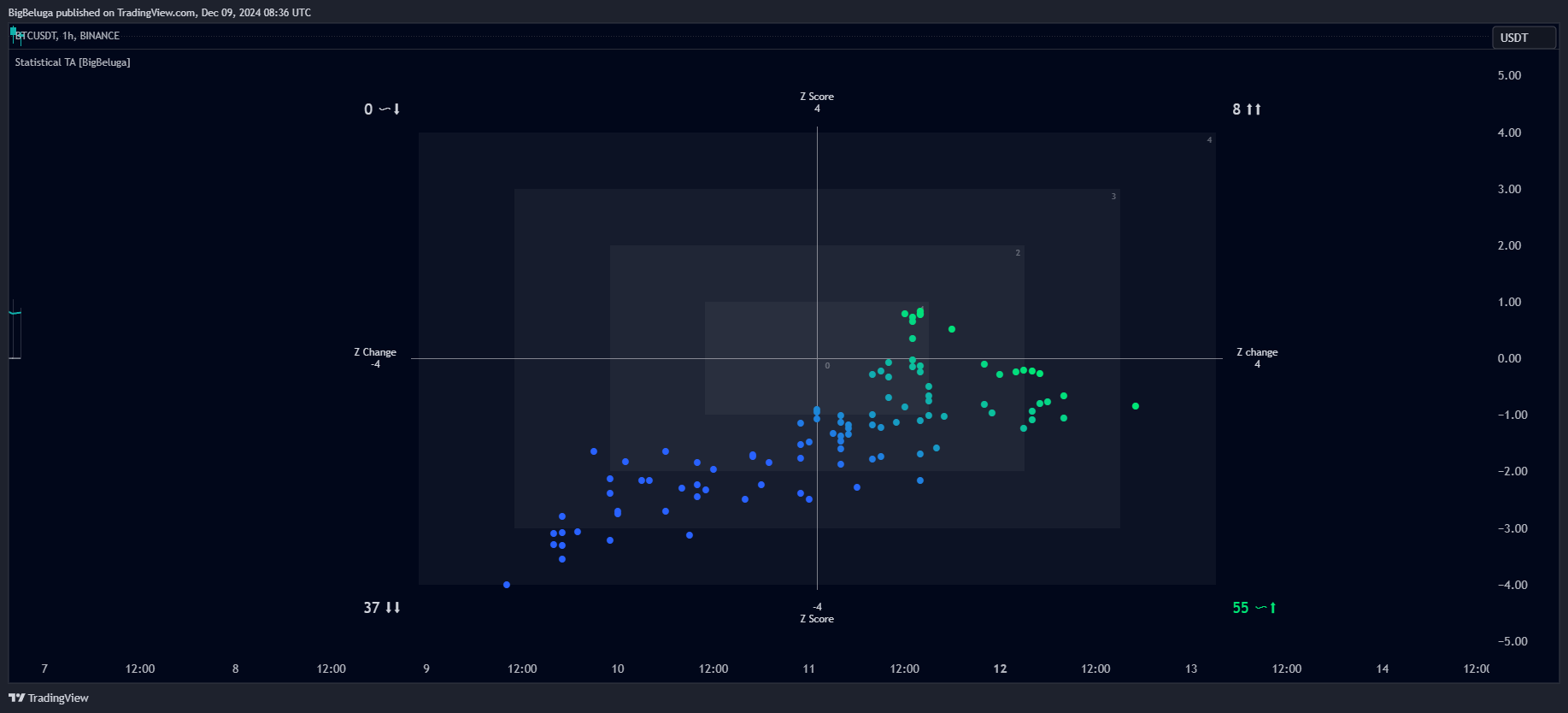This screenshot has width=1568, height=713.
Task: Click the right Z change 4 axis label
Action: [x=1257, y=358]
